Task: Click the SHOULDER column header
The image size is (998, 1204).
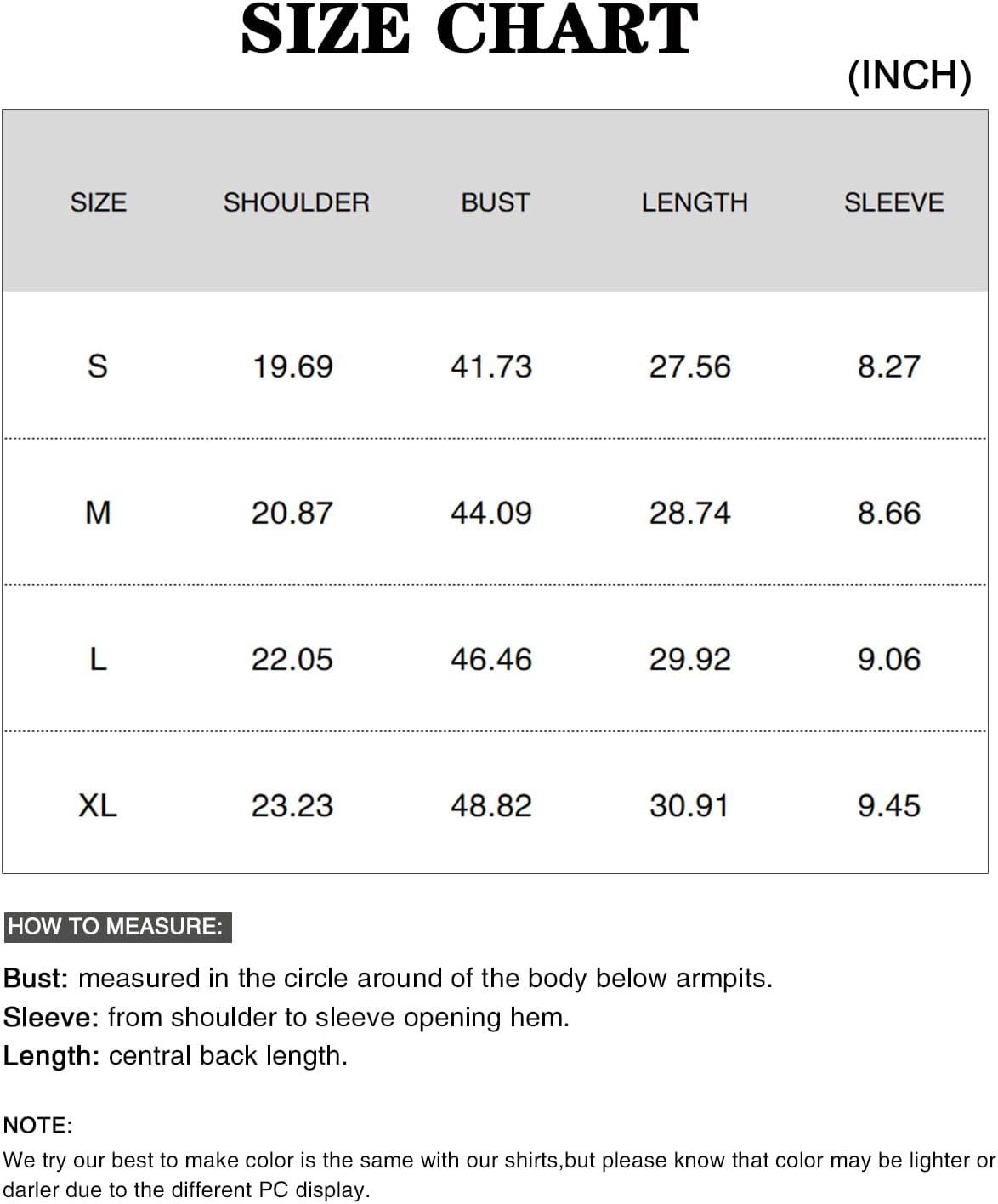Action: [296, 202]
